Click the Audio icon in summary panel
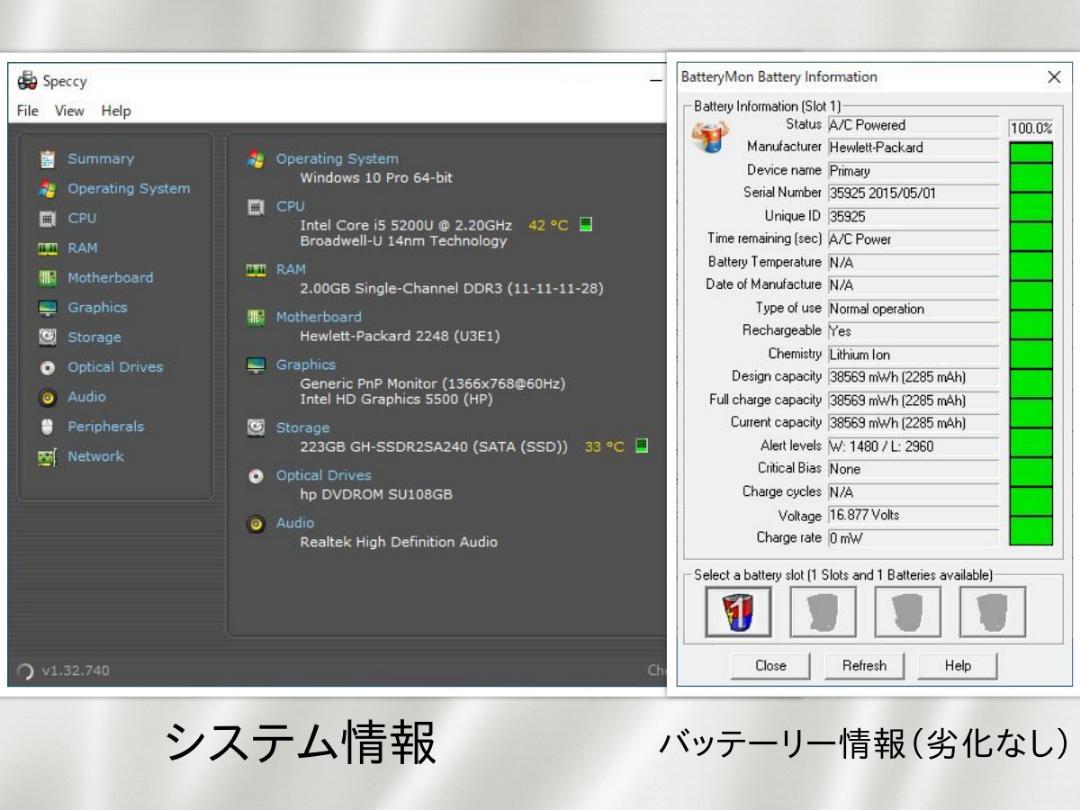1080x810 pixels. pyautogui.click(x=256, y=523)
